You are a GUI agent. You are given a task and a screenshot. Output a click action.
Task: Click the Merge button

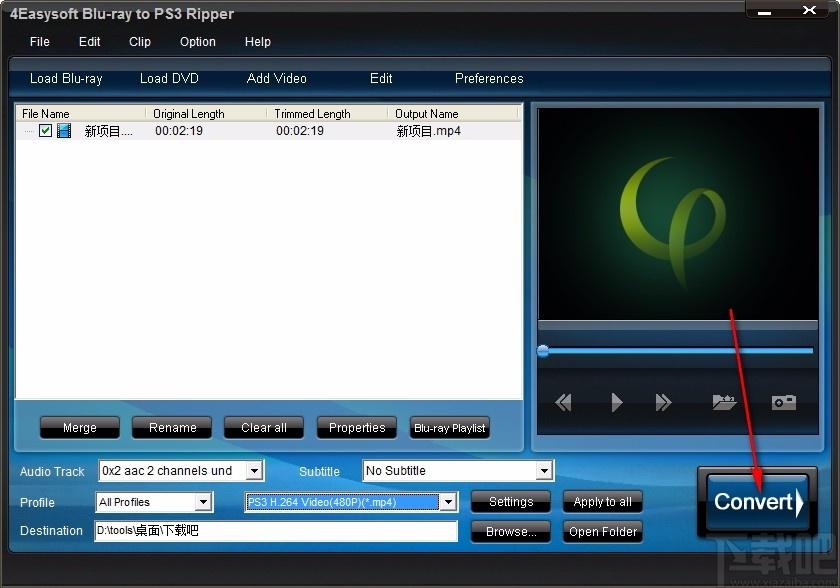coord(80,427)
